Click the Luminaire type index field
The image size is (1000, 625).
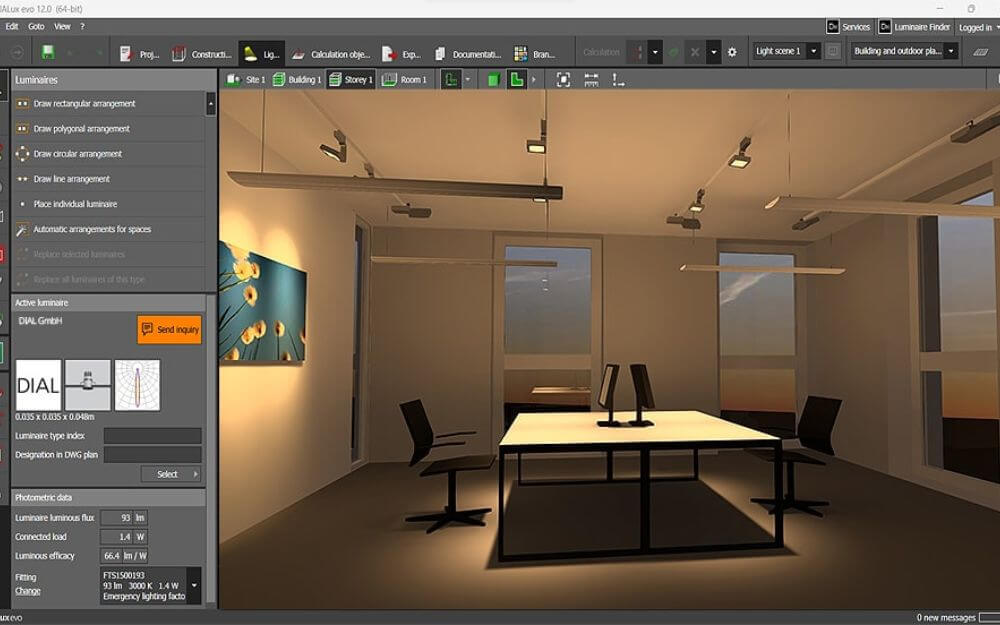pyautogui.click(x=152, y=436)
